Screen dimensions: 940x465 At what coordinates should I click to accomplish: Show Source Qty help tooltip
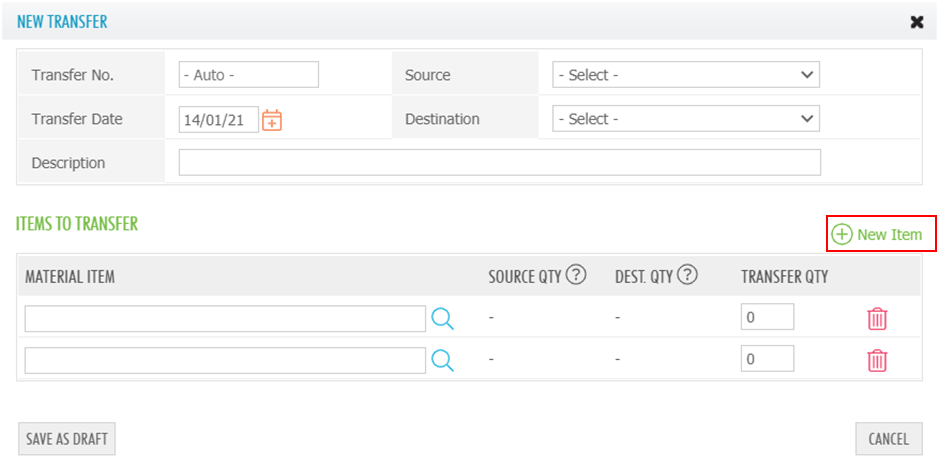(x=576, y=276)
